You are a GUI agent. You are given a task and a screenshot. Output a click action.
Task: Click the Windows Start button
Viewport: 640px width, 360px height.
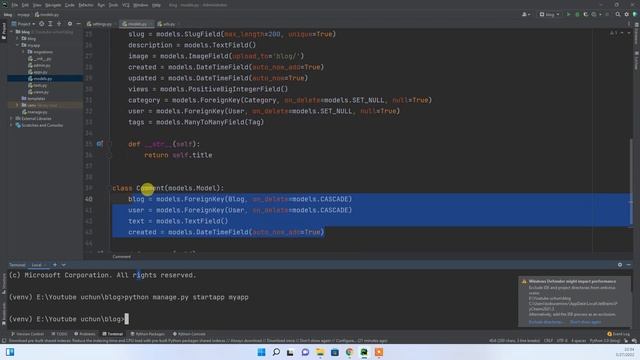click(x=262, y=352)
